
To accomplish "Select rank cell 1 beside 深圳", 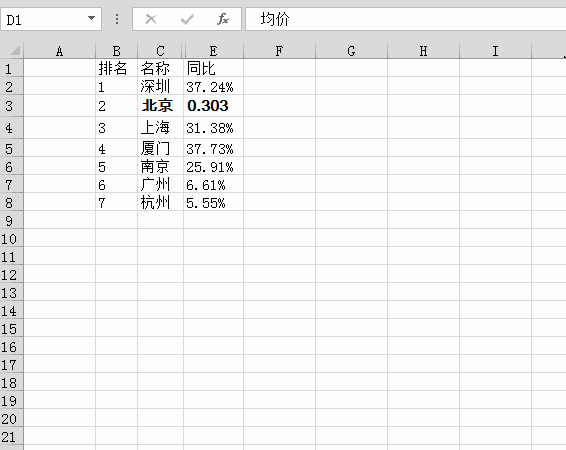I will 117,86.
